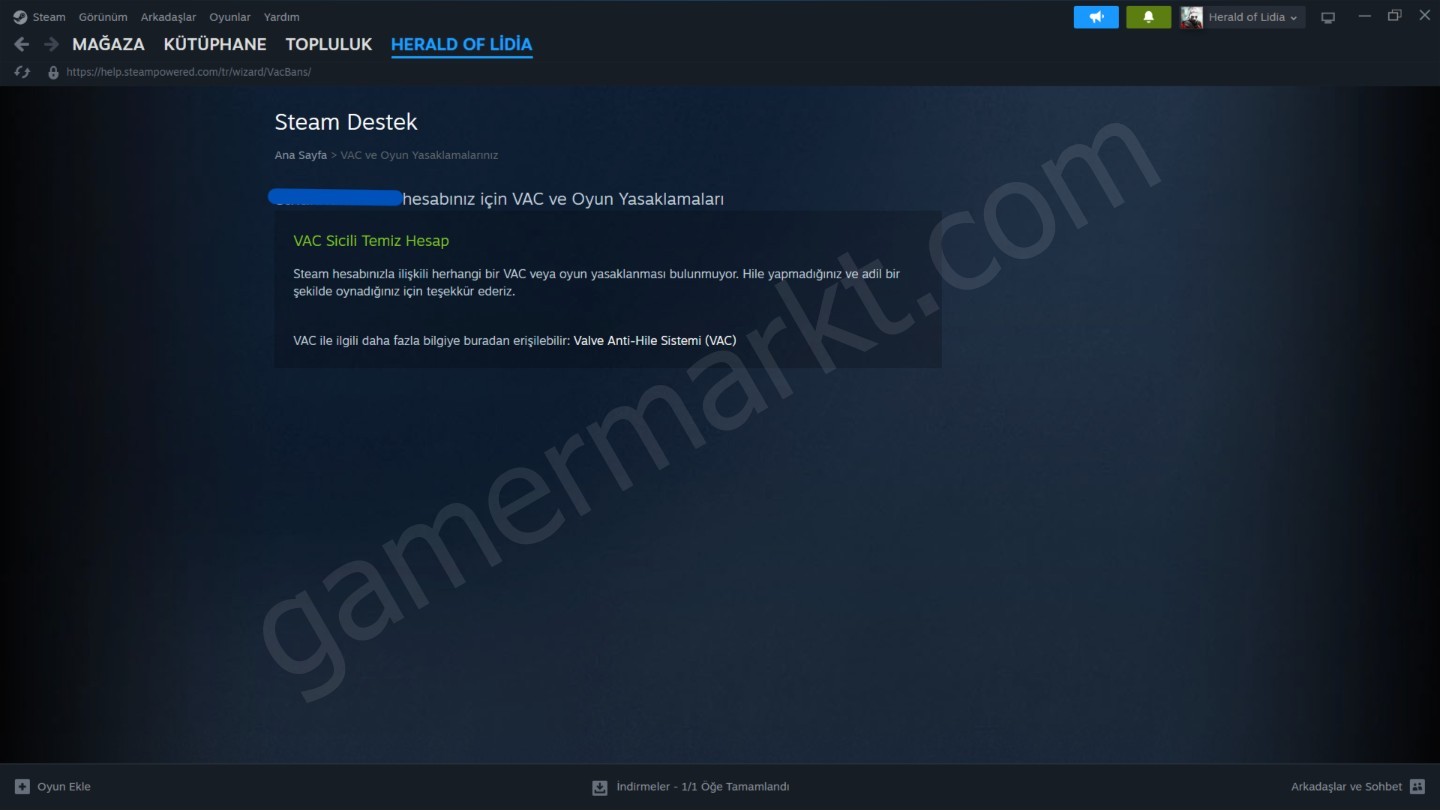This screenshot has height=810, width=1440.
Task: Click the help.steampowered.com URL field
Action: (189, 72)
